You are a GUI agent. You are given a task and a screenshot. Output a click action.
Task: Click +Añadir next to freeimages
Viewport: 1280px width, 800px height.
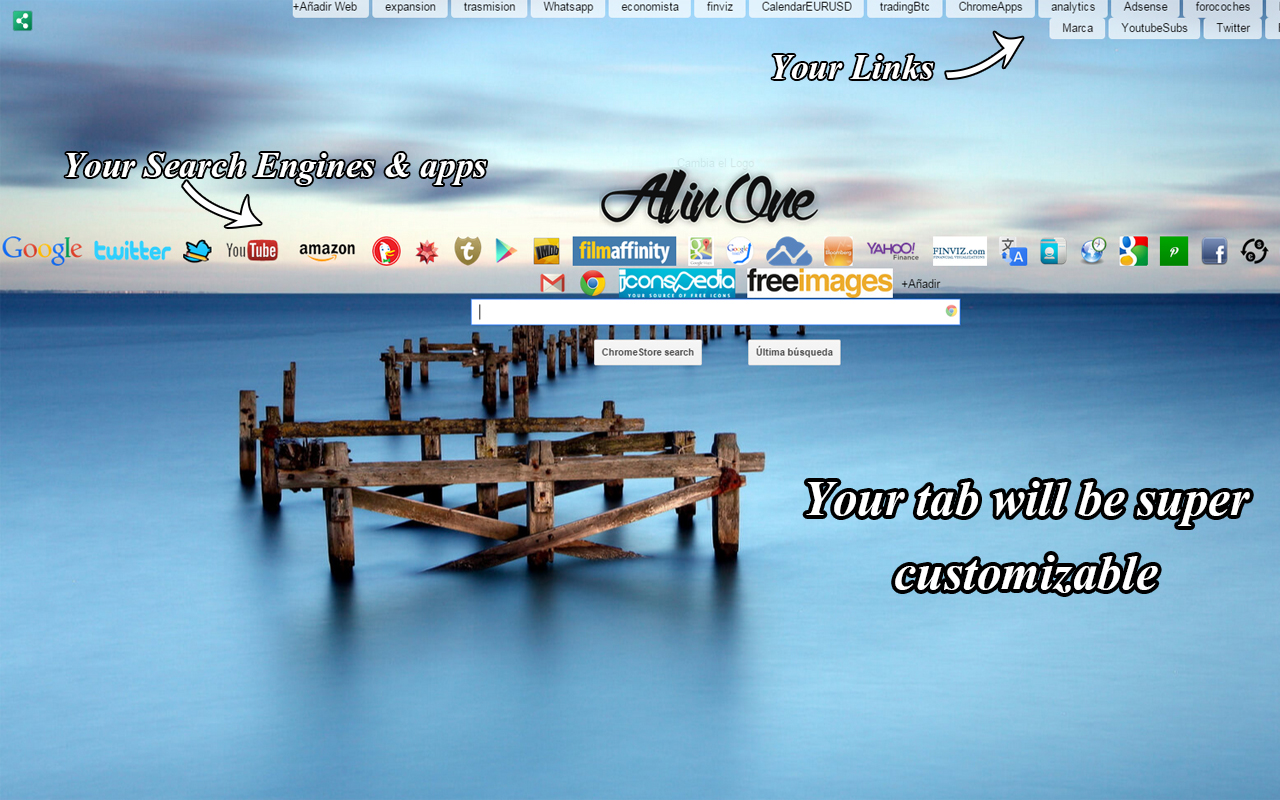point(921,284)
